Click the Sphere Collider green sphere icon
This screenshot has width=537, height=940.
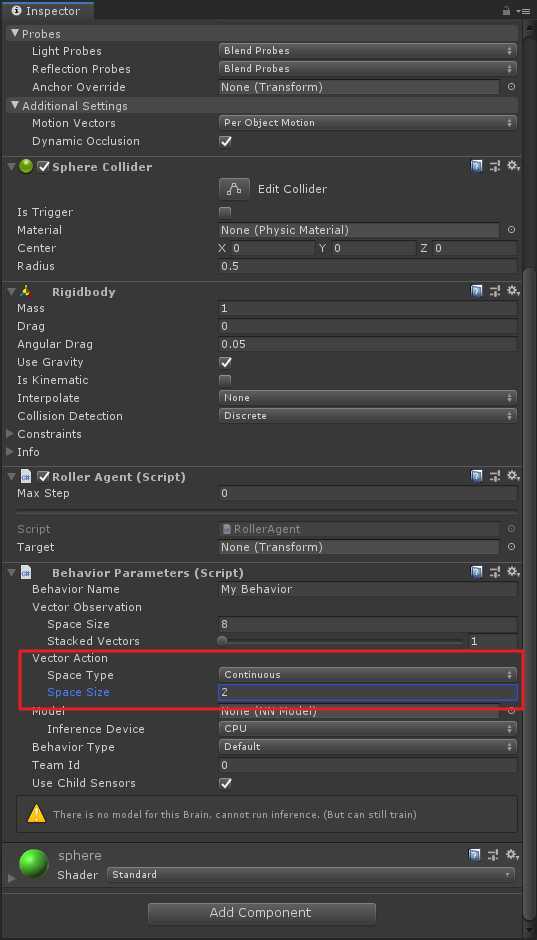(x=26, y=167)
